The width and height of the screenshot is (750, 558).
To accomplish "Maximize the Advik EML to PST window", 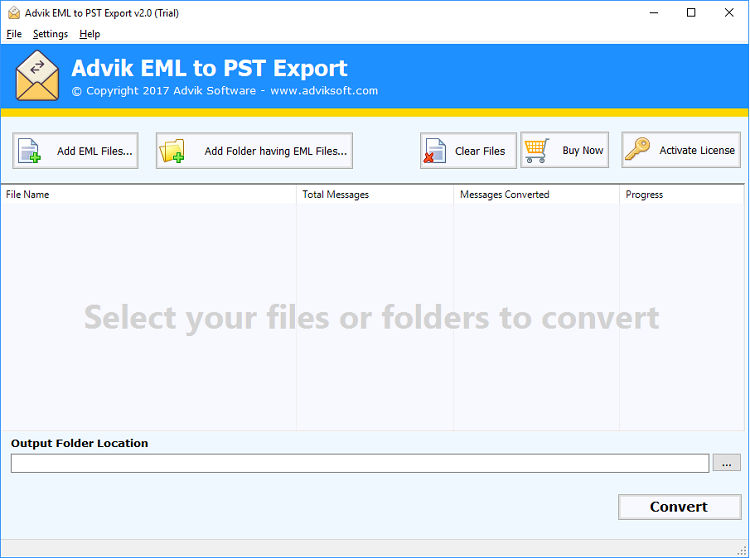I will click(691, 13).
